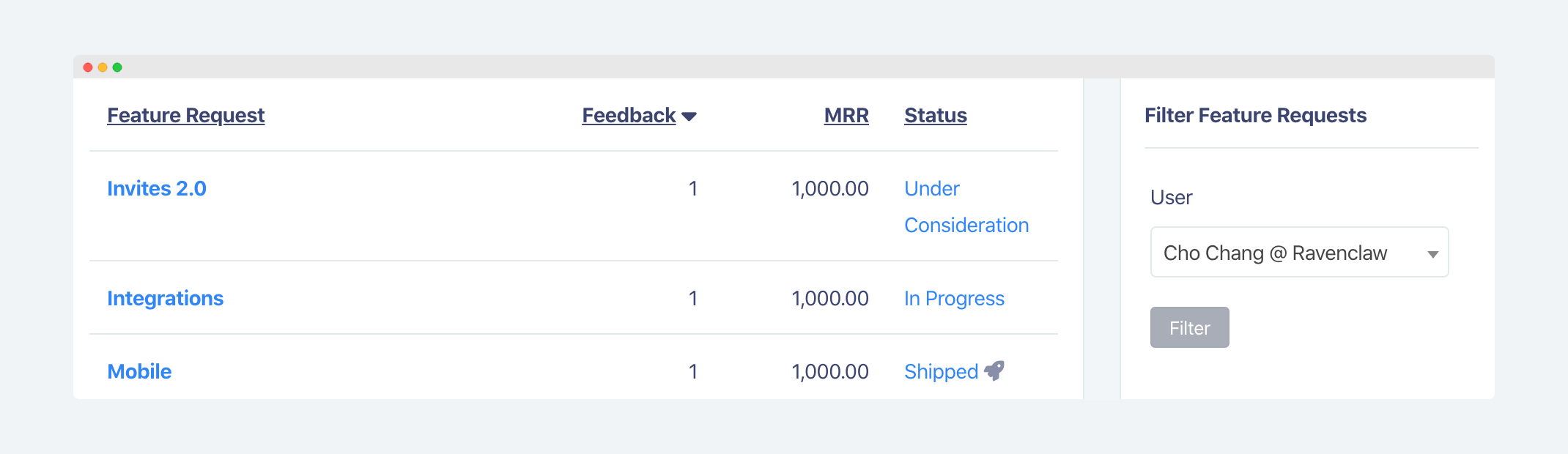Sort table by Status column
The width and height of the screenshot is (1568, 454).
[936, 116]
